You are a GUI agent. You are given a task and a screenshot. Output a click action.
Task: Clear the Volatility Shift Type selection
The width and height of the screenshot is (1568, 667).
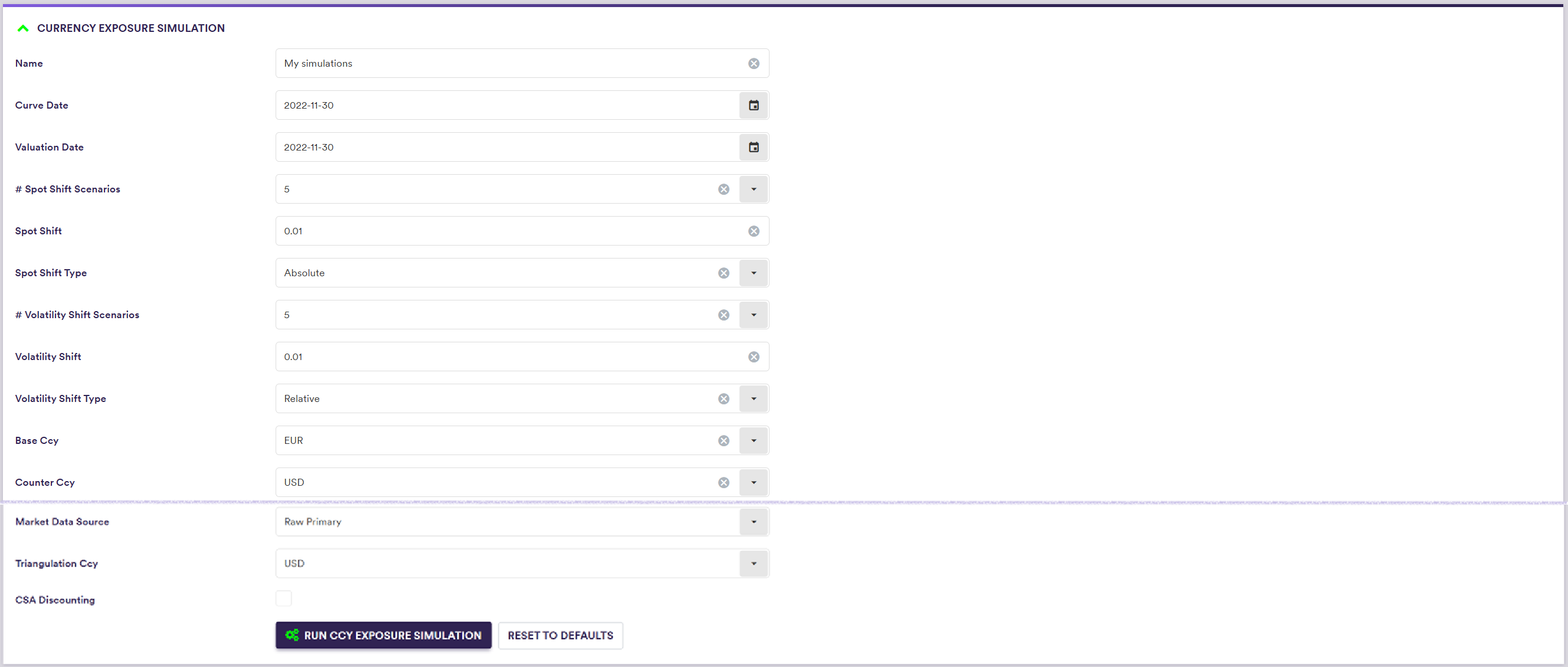pos(723,398)
